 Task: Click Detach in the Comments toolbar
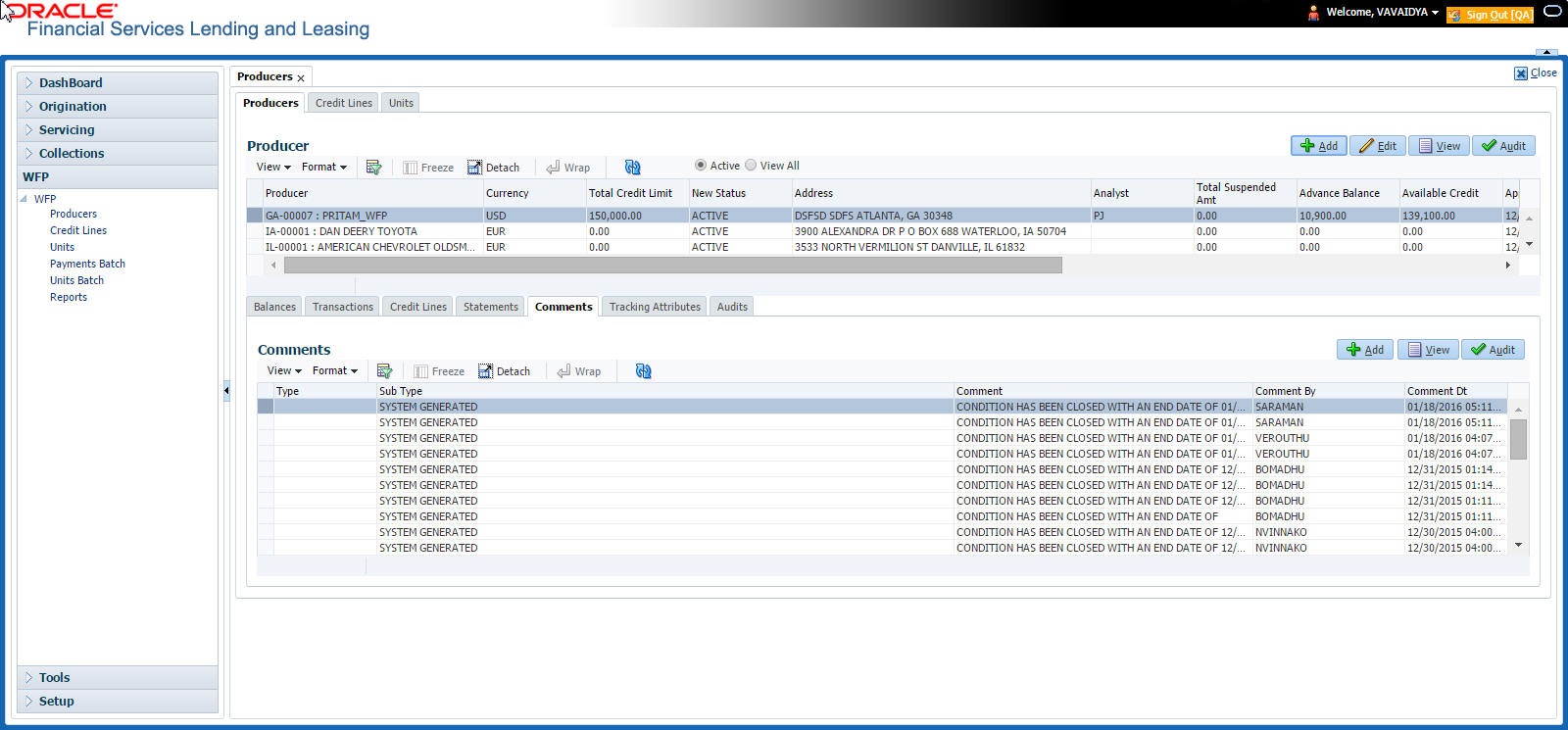(x=504, y=371)
